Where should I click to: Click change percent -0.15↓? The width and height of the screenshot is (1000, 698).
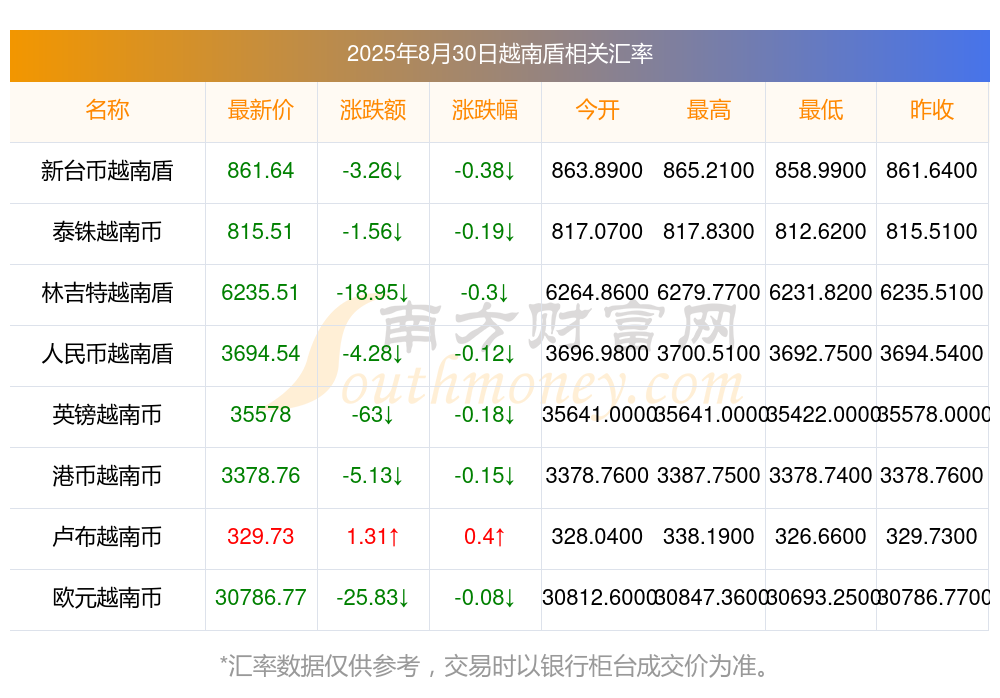click(x=485, y=475)
